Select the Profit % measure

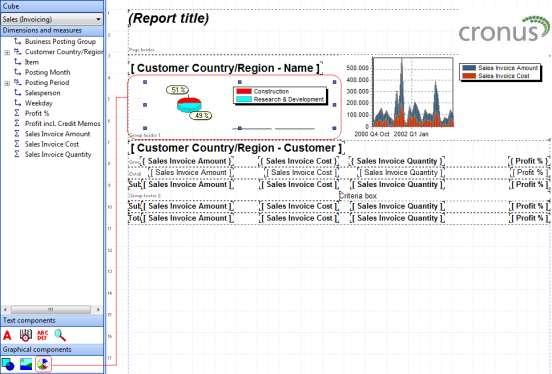coord(37,113)
